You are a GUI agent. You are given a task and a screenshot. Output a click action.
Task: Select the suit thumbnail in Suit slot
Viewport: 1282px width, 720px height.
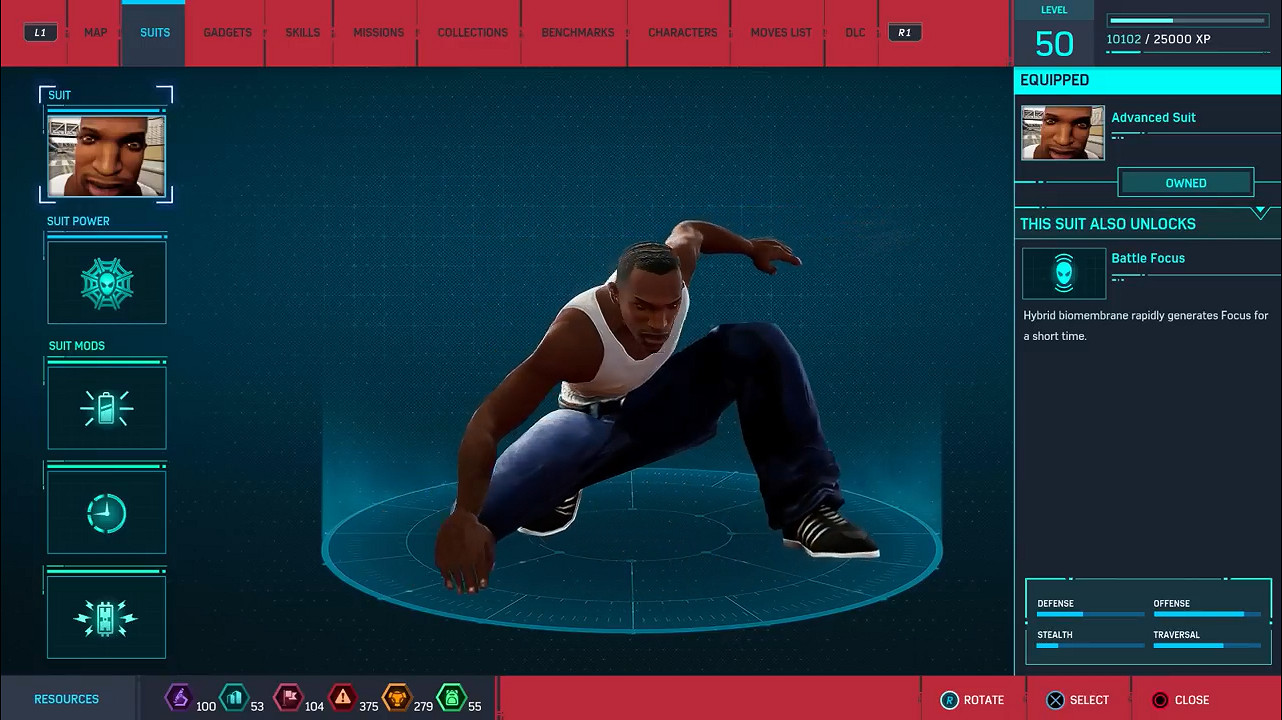tap(106, 156)
